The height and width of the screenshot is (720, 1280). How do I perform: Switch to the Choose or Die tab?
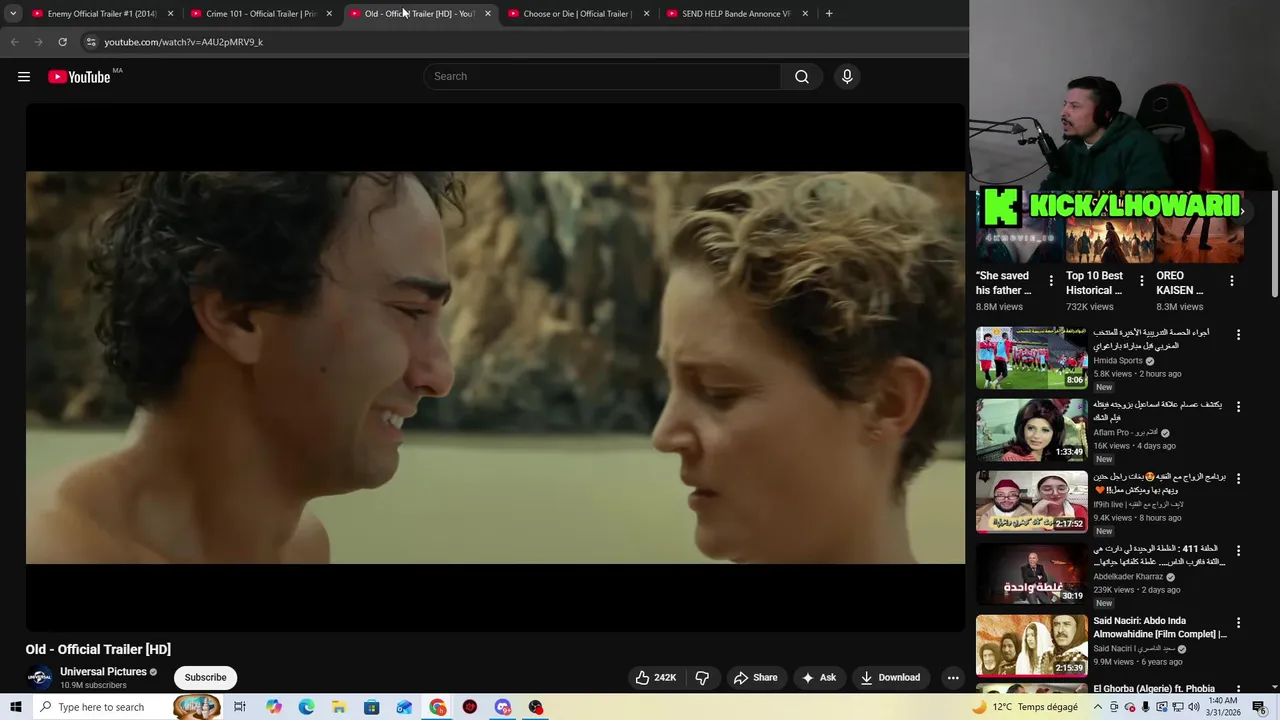click(578, 14)
